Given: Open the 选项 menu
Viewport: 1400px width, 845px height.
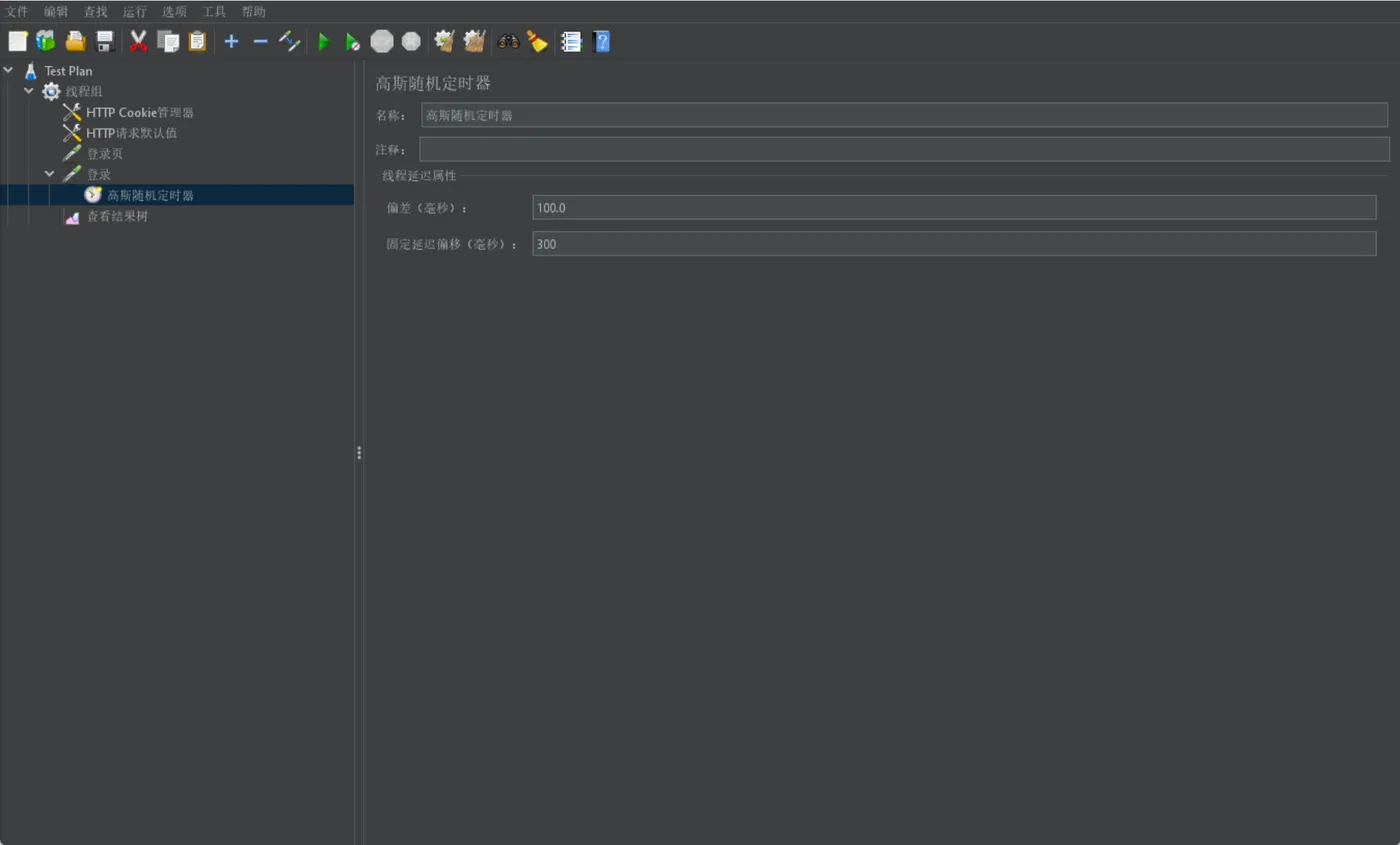Looking at the screenshot, I should pyautogui.click(x=175, y=12).
